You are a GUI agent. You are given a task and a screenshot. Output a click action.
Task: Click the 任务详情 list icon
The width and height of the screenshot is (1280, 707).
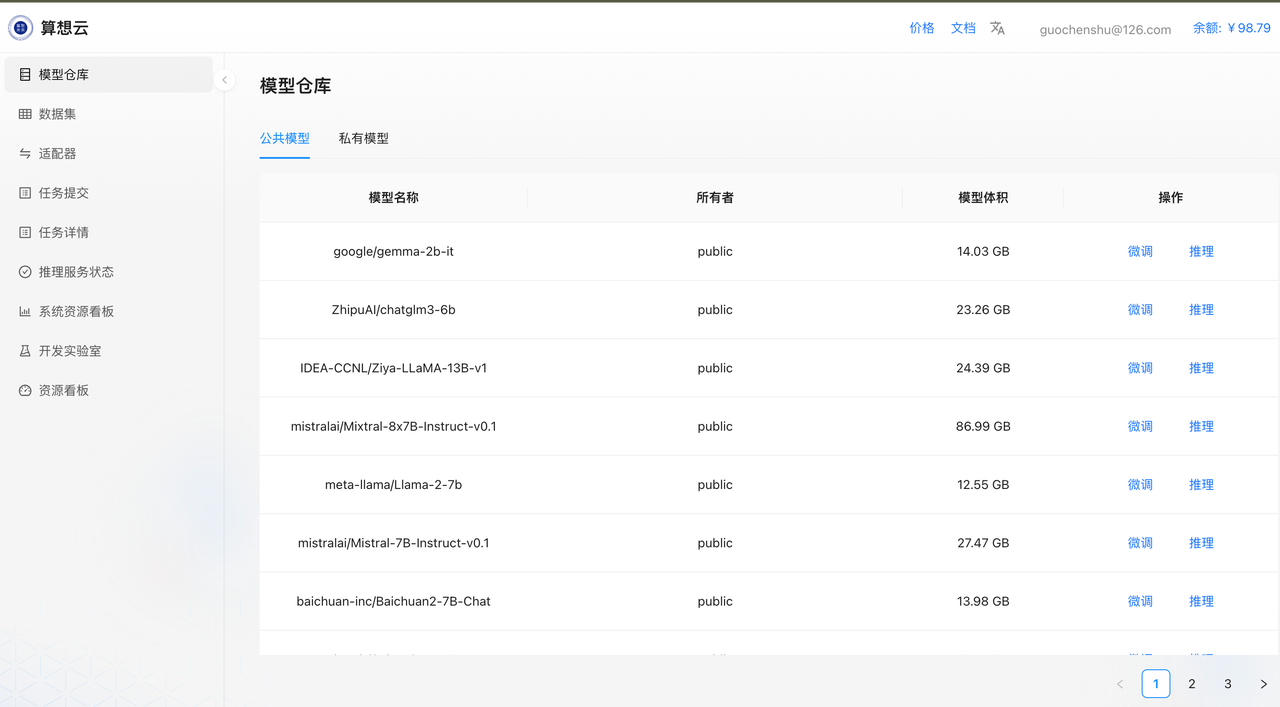click(x=25, y=233)
